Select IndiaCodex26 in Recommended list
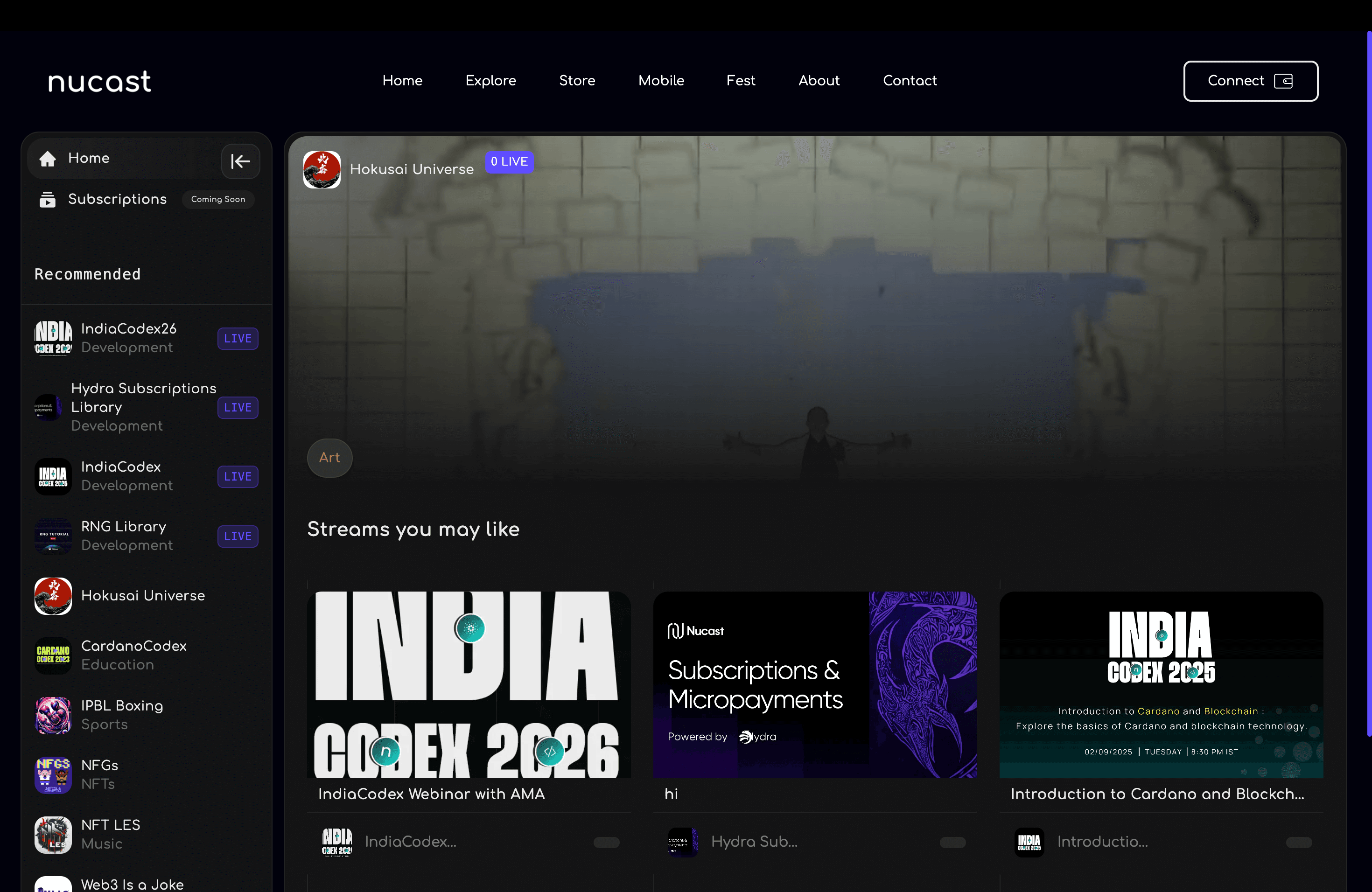The width and height of the screenshot is (1372, 892). click(147, 338)
